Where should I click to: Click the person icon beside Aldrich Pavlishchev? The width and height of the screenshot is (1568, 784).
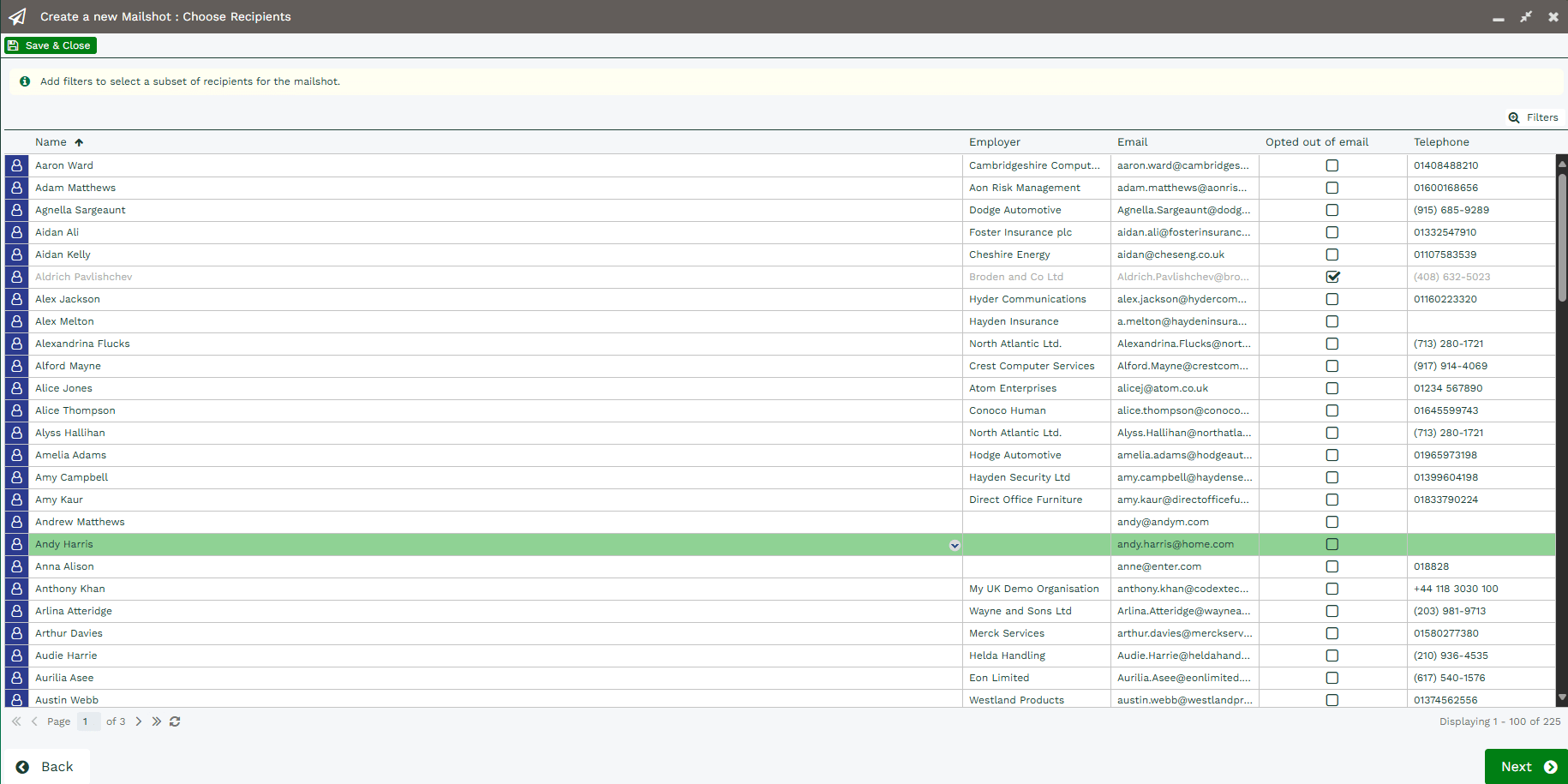16,277
